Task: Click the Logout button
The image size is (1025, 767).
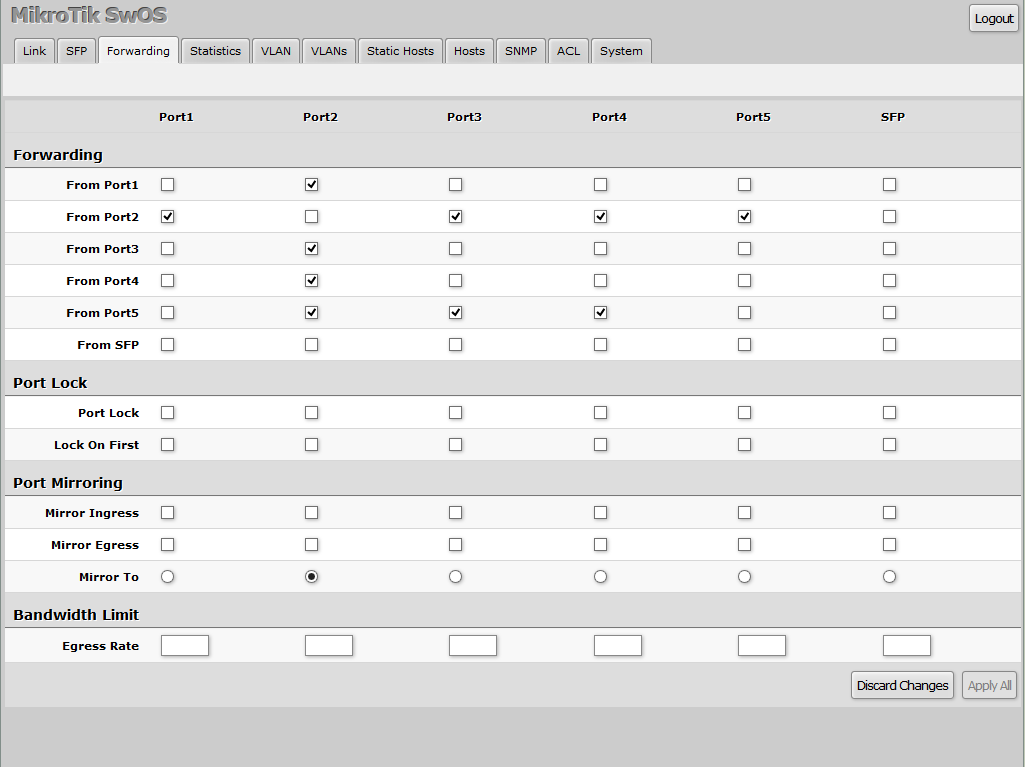Action: click(994, 18)
